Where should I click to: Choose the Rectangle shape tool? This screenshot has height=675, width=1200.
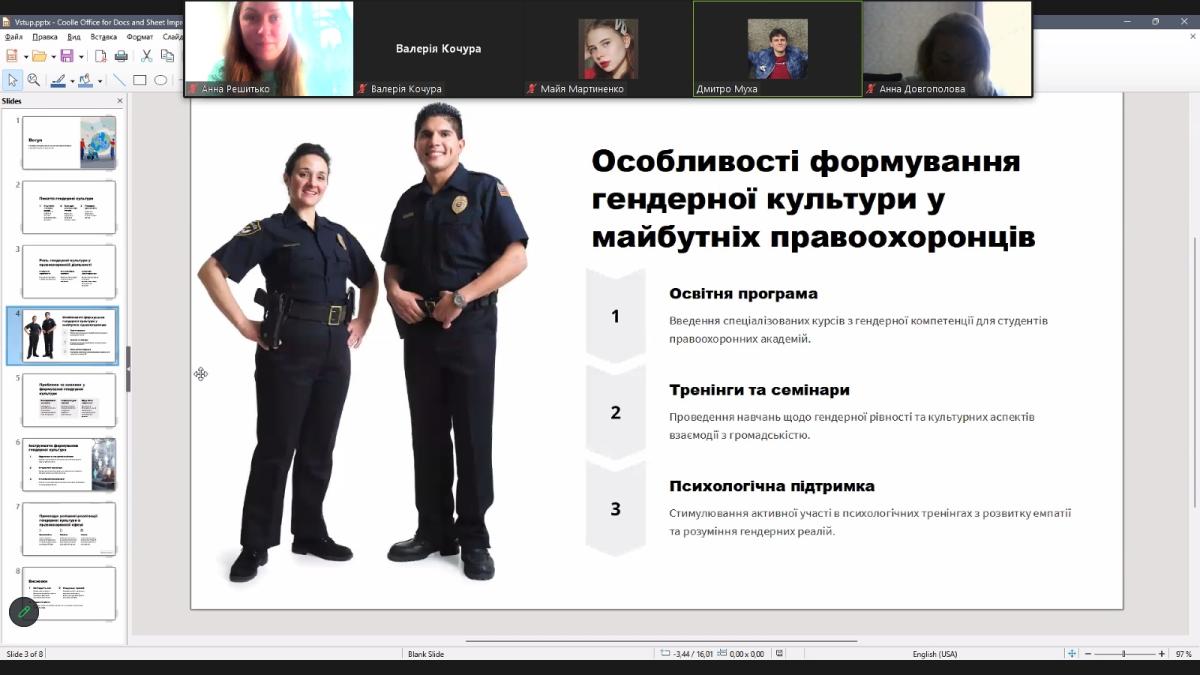point(140,80)
